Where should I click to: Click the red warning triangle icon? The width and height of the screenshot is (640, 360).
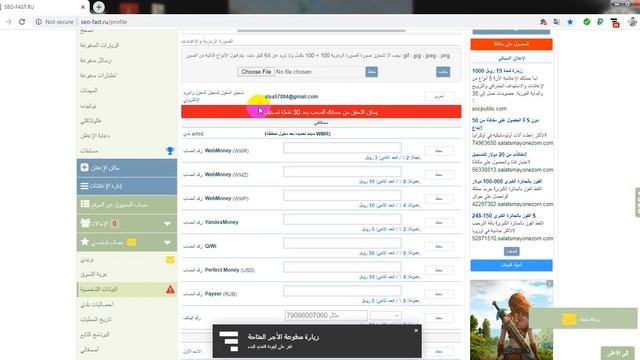(x=170, y=289)
